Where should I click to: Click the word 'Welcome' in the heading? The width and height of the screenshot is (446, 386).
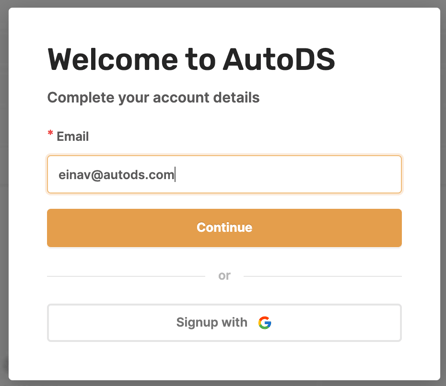[x=113, y=60]
